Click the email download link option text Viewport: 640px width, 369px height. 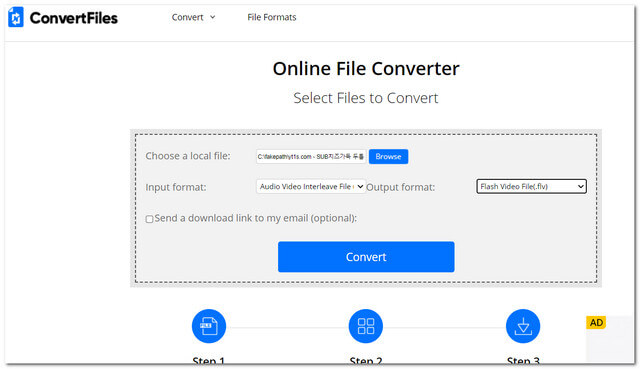[256, 218]
